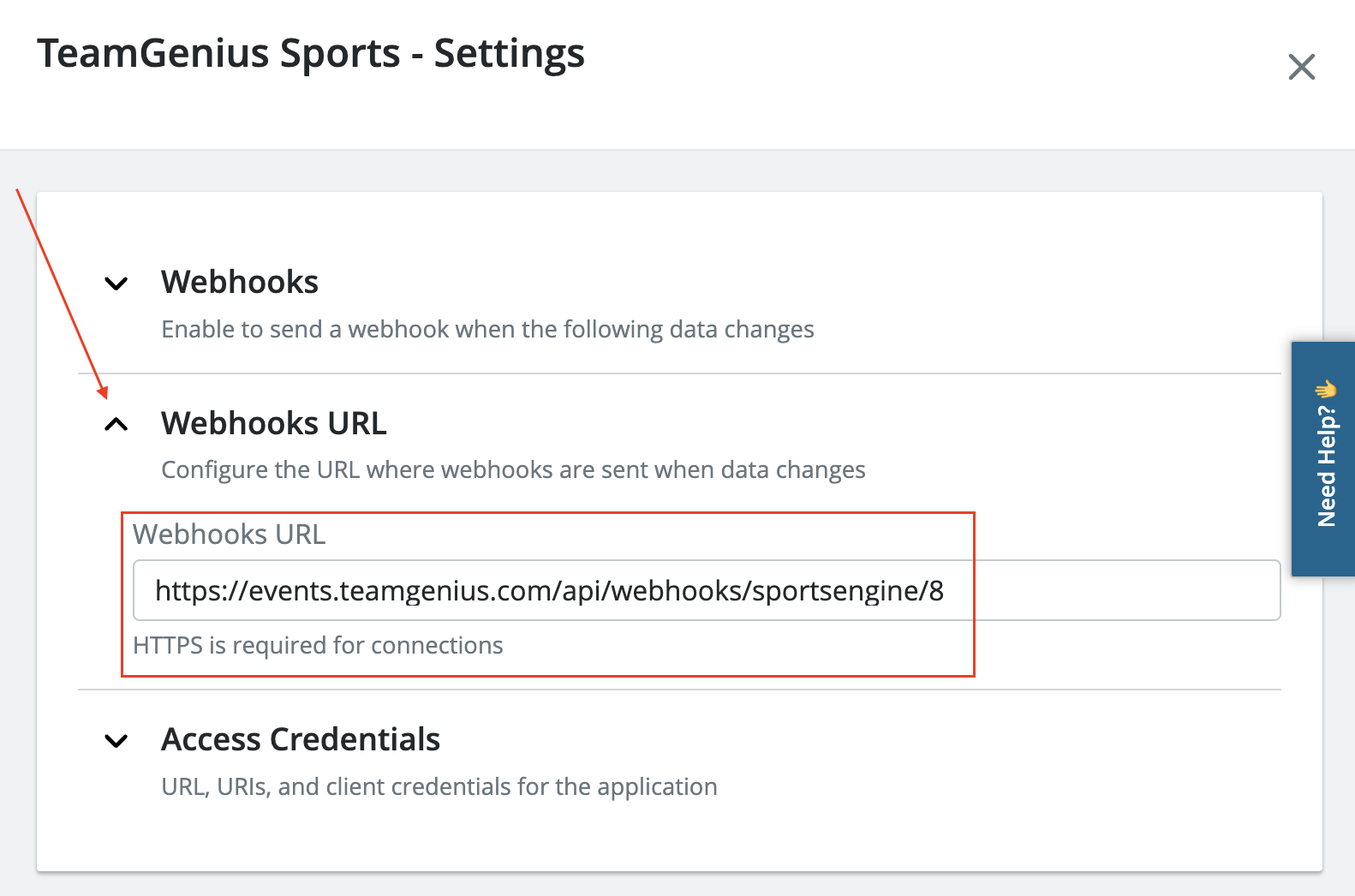Click the small Webhooks URL field label
The width and height of the screenshot is (1355, 896).
tap(230, 535)
